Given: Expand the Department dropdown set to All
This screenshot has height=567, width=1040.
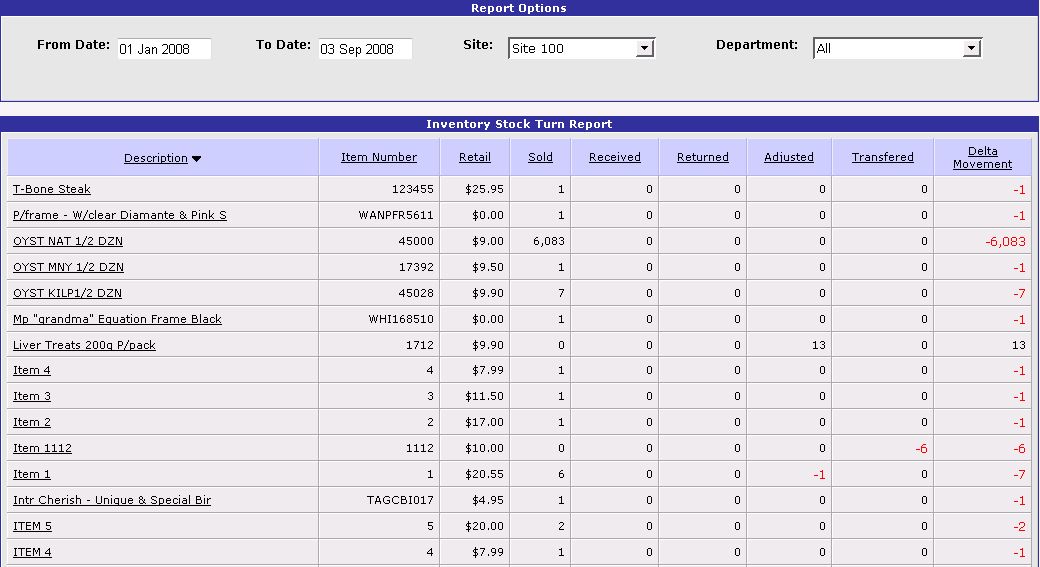Looking at the screenshot, I should click(971, 48).
